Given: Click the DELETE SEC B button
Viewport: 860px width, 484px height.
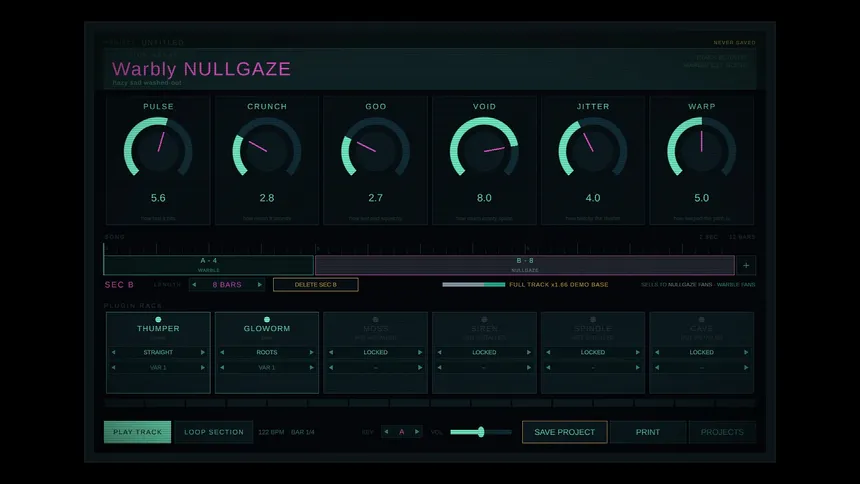Looking at the screenshot, I should tap(315, 285).
